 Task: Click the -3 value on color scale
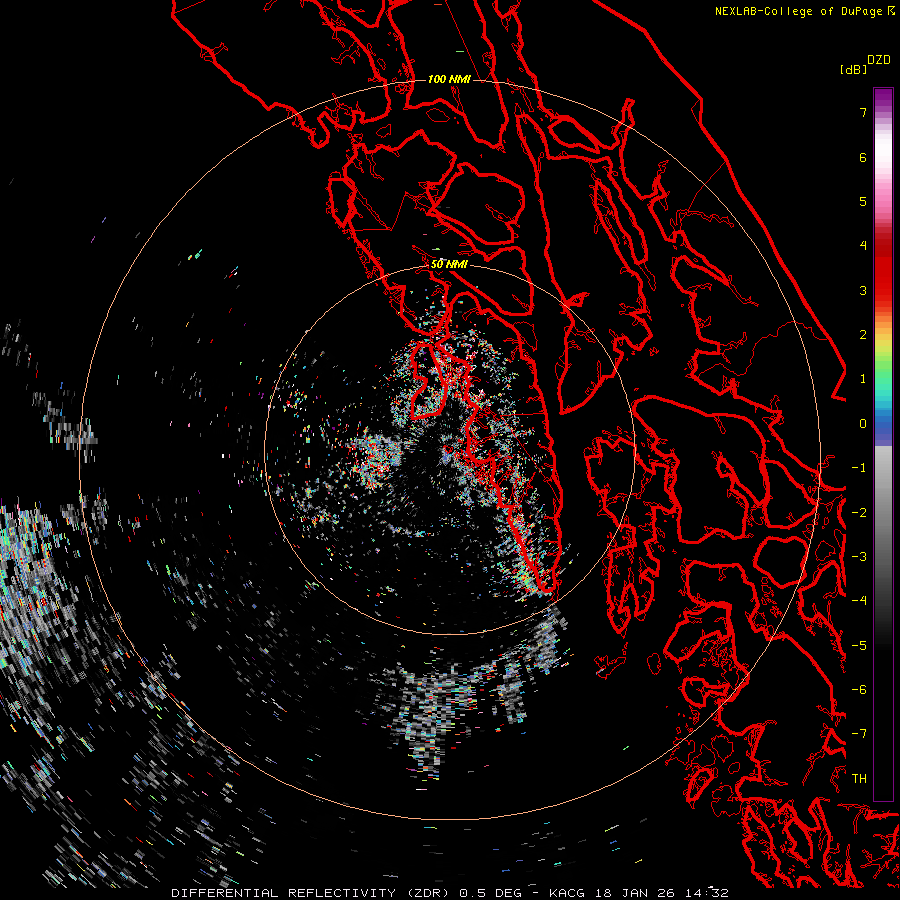(x=859, y=557)
